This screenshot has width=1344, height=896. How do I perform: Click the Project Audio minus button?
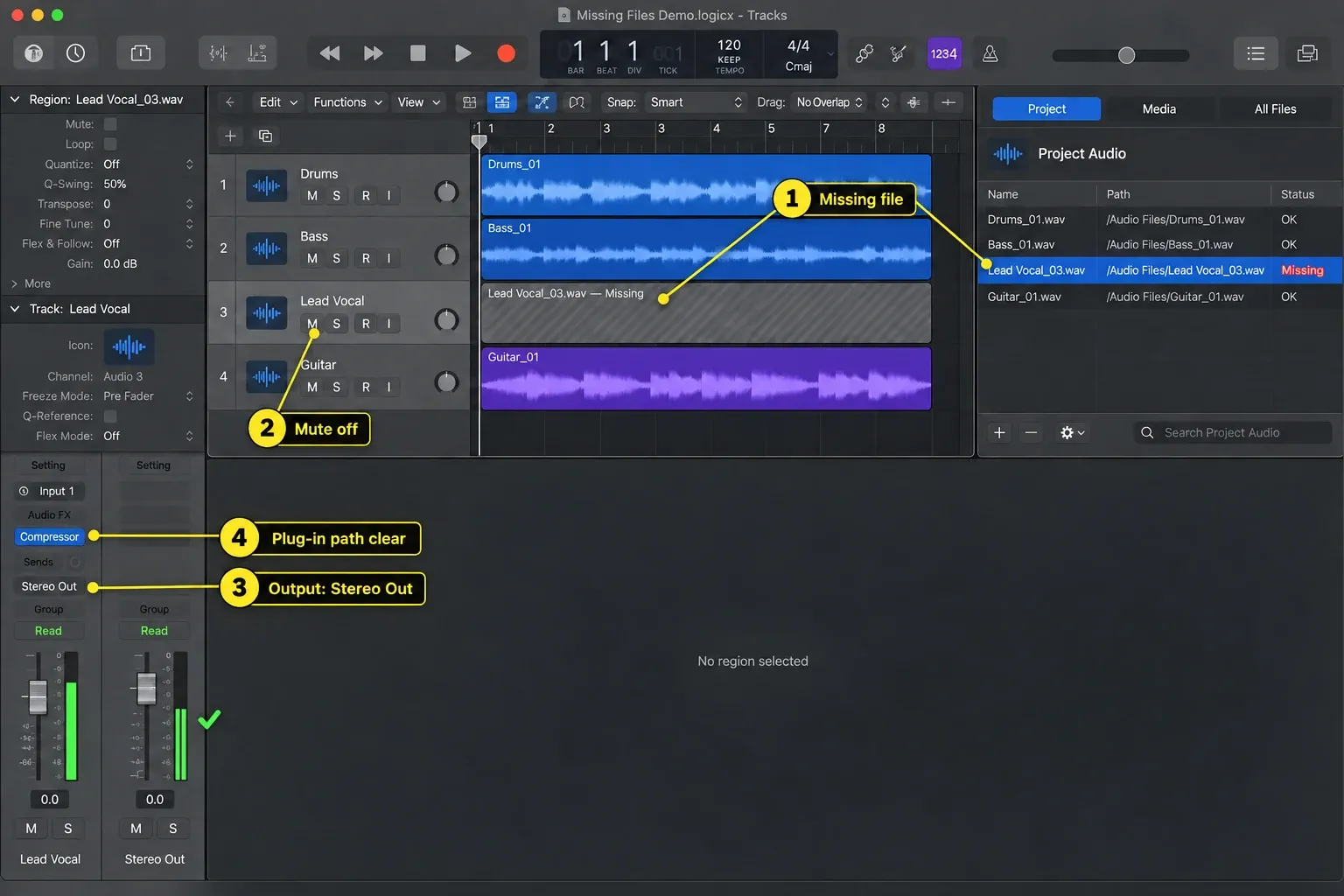[1032, 432]
